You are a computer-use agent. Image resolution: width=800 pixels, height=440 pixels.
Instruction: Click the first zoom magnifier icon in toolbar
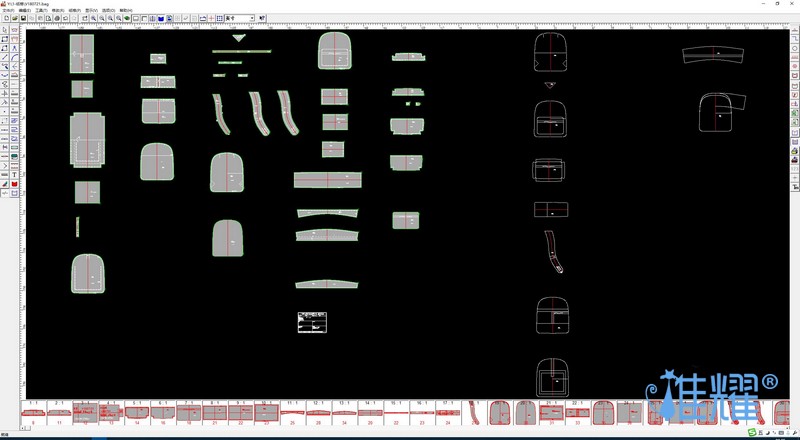pos(94,18)
